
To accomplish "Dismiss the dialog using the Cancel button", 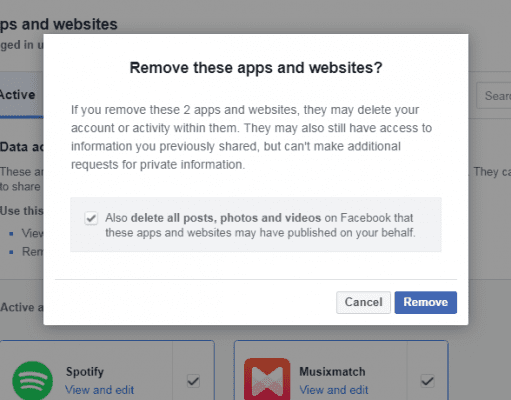I will (363, 302).
